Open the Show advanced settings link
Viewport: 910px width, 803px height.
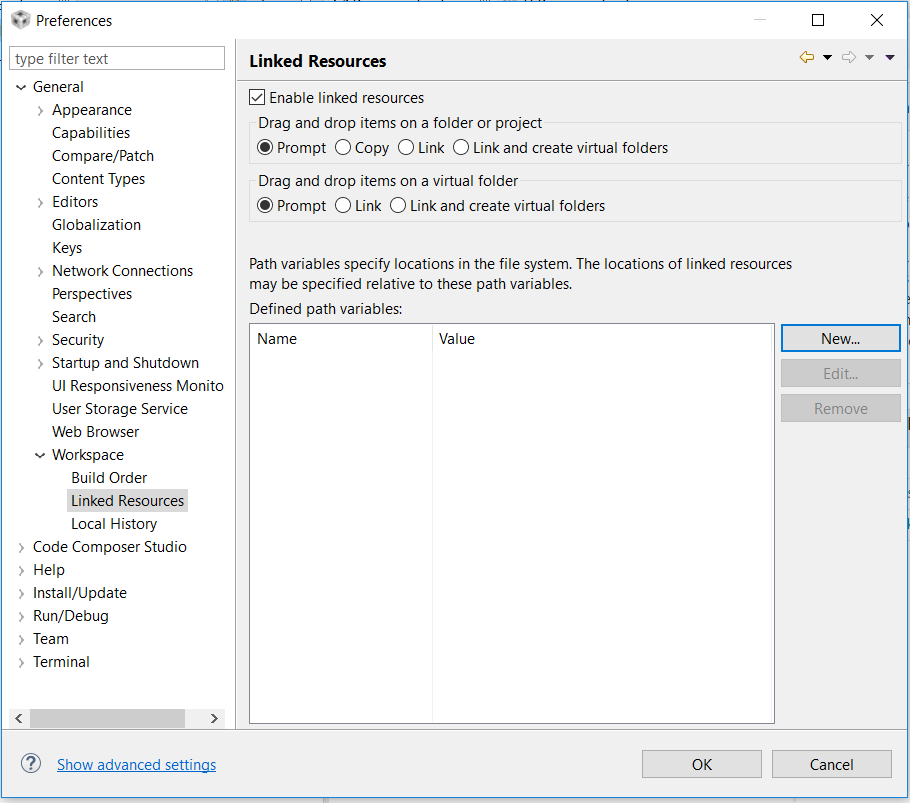pyautogui.click(x=136, y=764)
